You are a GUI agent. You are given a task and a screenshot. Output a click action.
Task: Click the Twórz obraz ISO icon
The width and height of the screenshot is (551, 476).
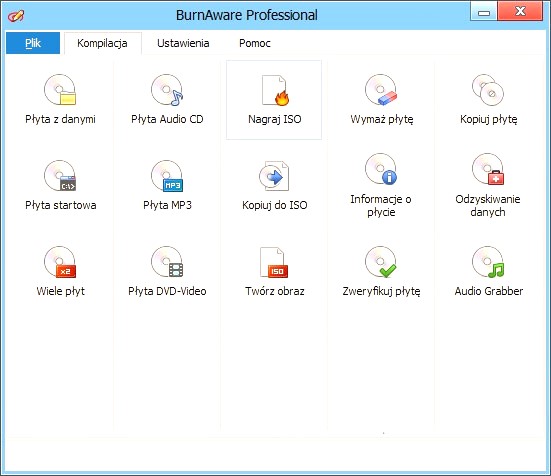click(274, 262)
